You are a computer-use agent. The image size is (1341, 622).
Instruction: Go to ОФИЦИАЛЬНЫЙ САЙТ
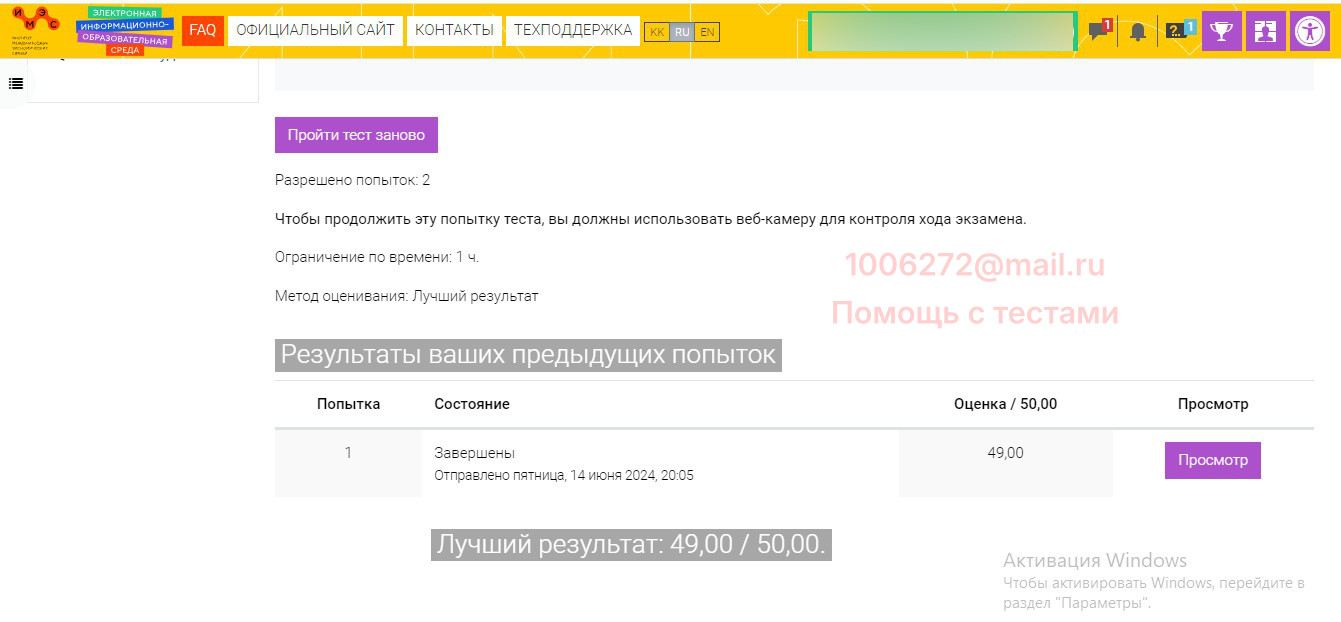point(315,30)
